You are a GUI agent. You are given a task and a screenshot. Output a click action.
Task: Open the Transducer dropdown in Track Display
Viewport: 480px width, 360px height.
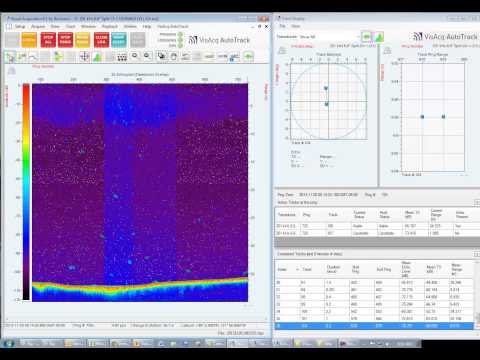330,37
